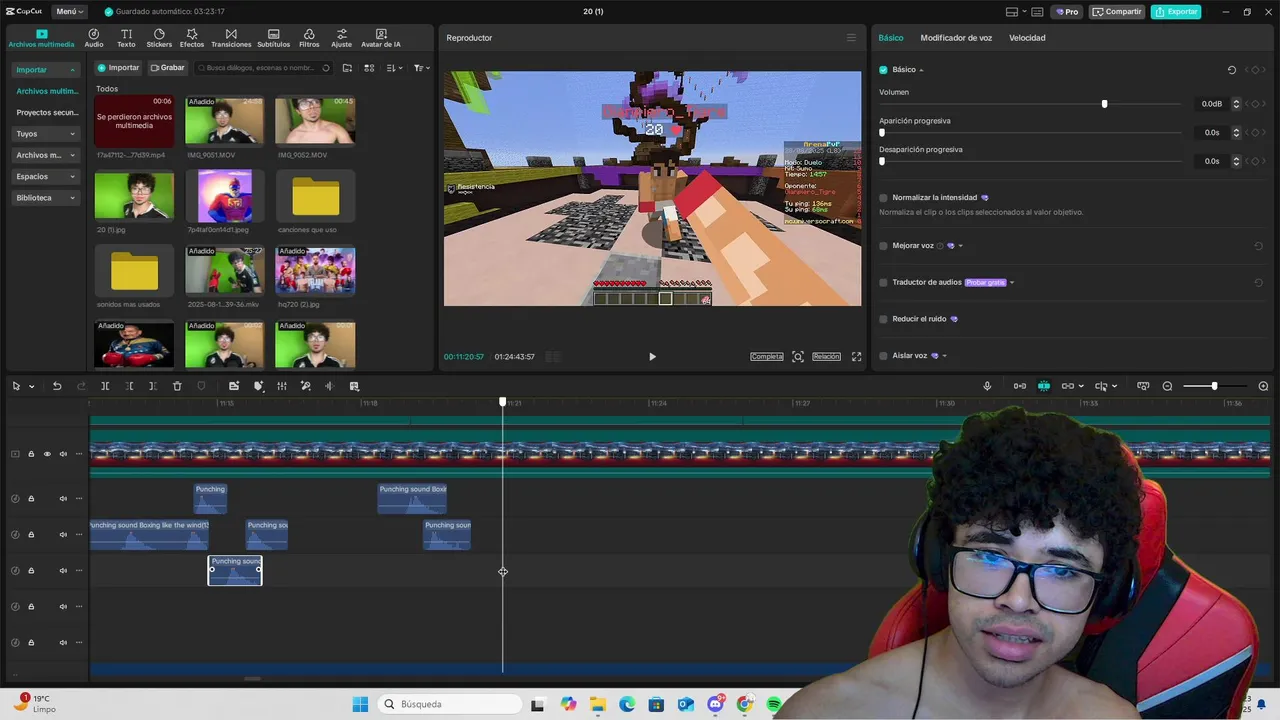Enable Normalizar la intensidad checkbox
The image size is (1280, 720).
click(883, 198)
